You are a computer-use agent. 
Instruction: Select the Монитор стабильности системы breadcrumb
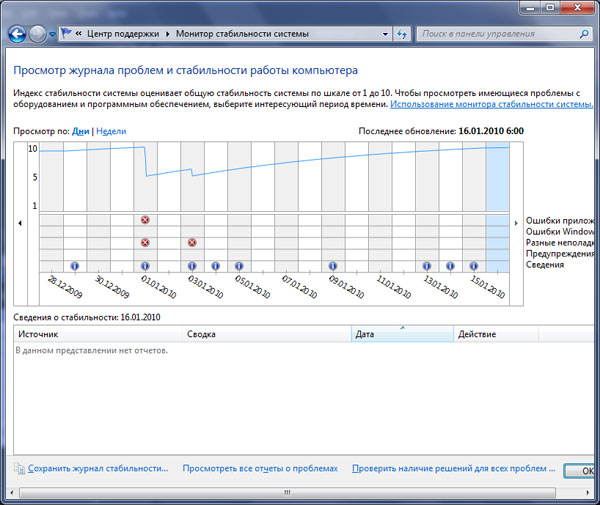242,34
